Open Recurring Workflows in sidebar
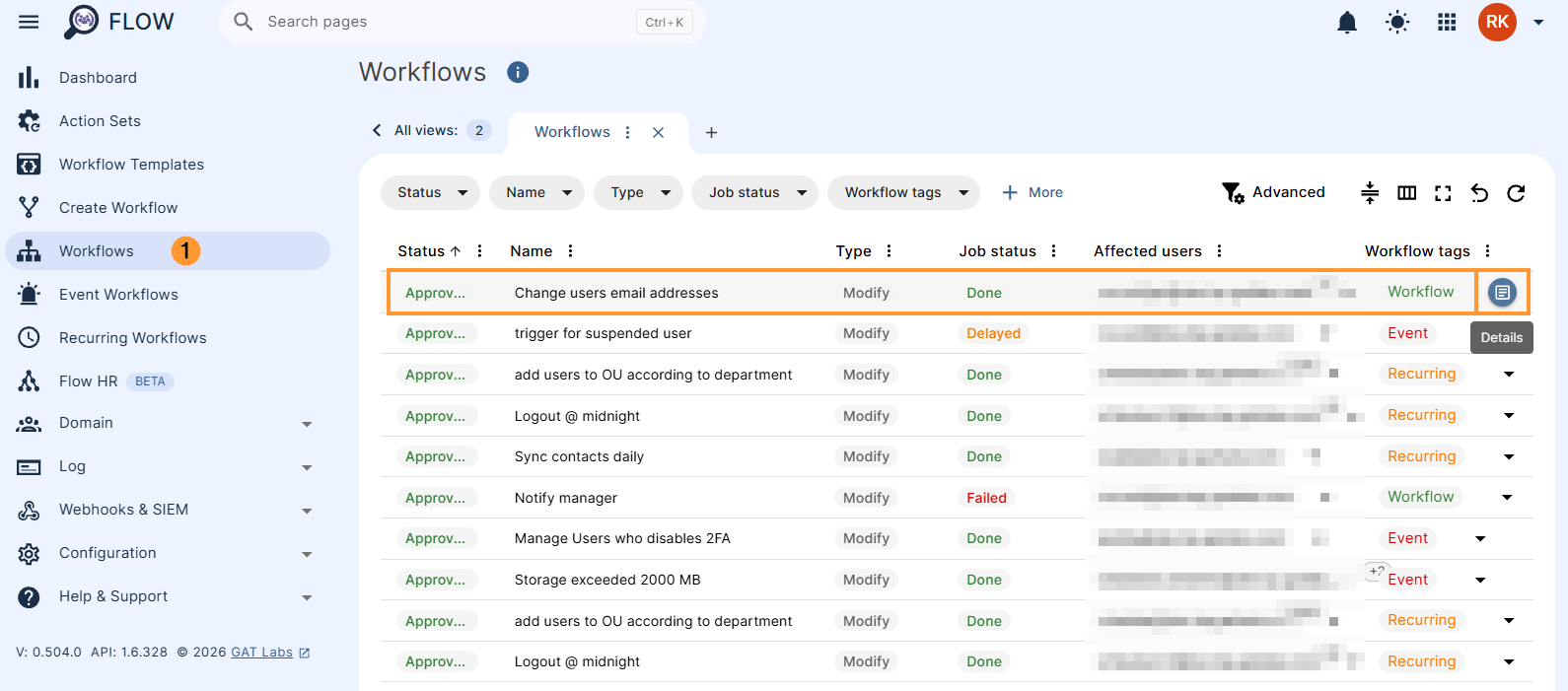This screenshot has width=1568, height=691. 168,337
